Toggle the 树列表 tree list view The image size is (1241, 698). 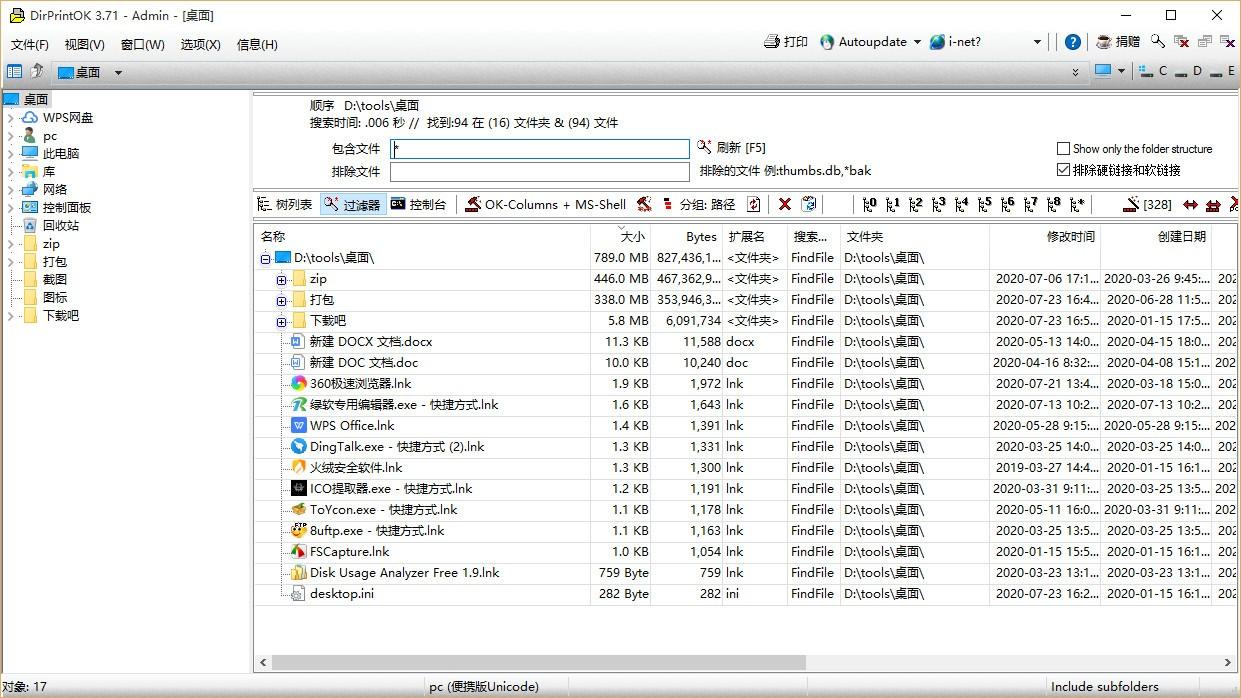(x=285, y=204)
